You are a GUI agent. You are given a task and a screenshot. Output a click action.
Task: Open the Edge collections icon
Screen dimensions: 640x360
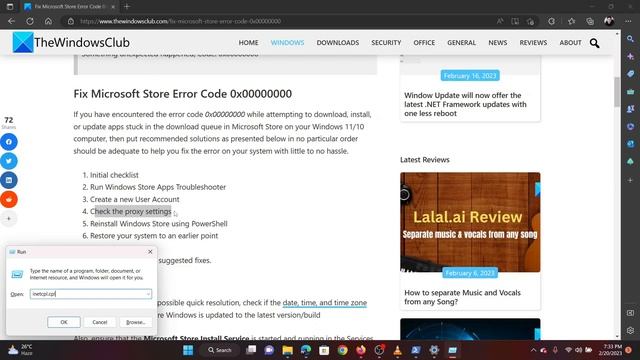[590, 21]
